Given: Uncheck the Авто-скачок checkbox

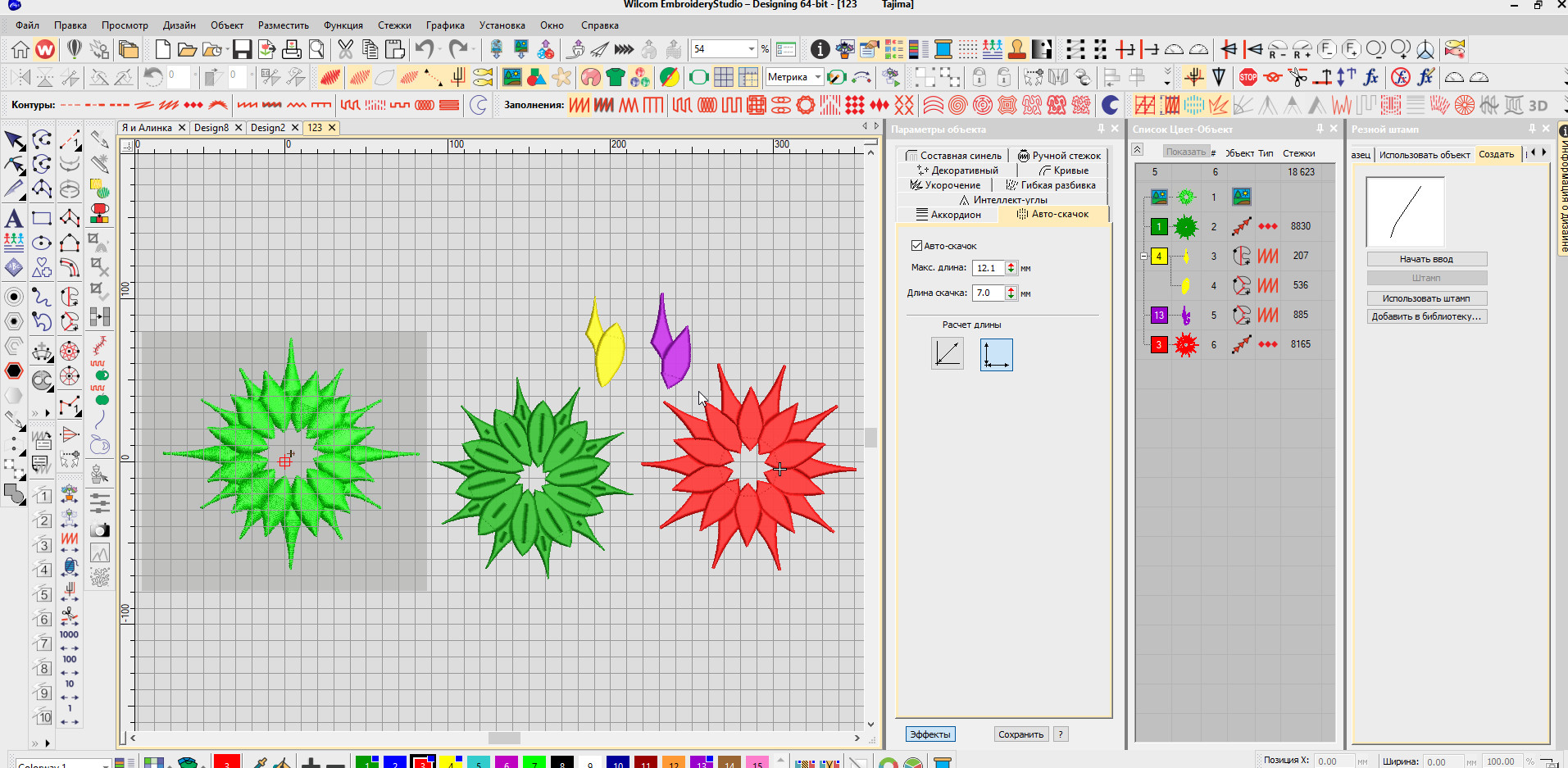Looking at the screenshot, I should pos(917,245).
